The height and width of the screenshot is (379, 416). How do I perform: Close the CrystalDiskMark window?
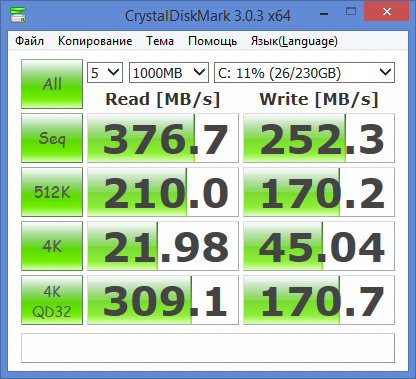point(387,12)
